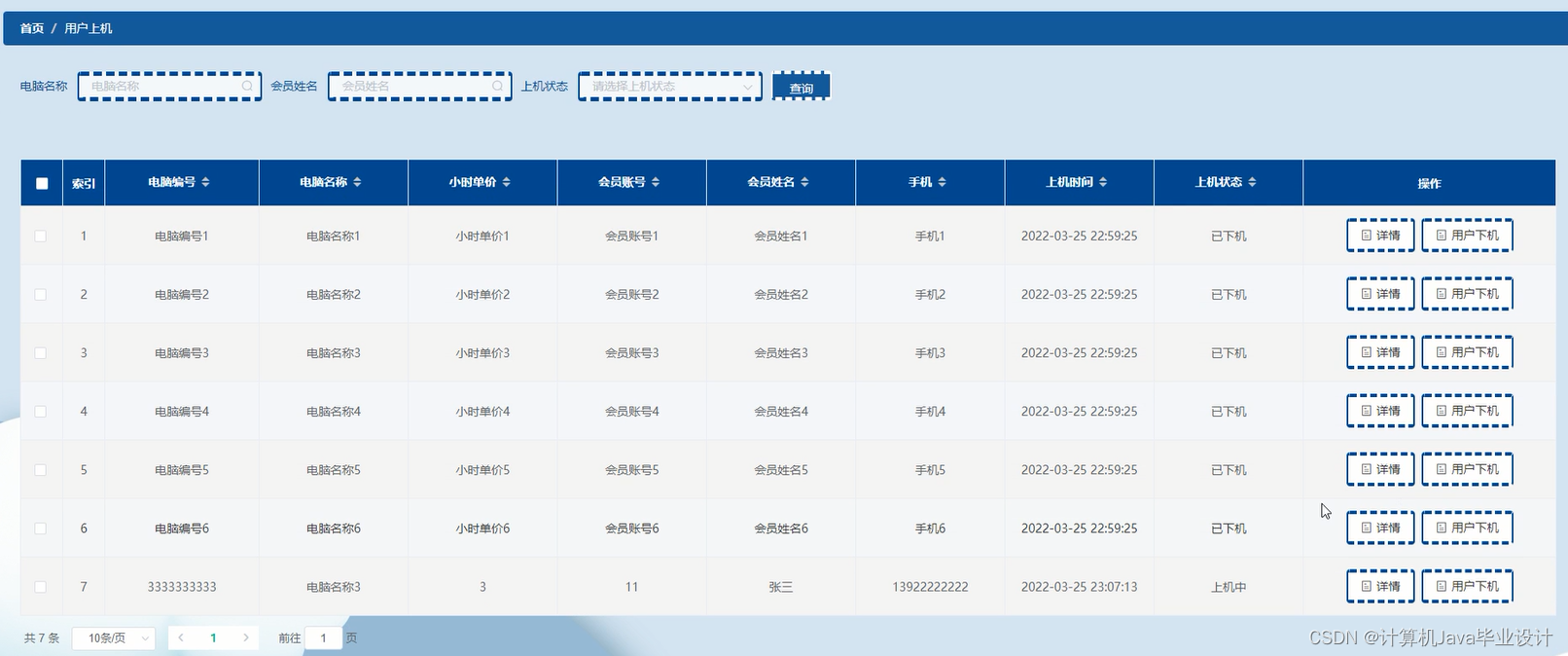
Task: Click the 会员姓名2 cell
Action: [781, 294]
